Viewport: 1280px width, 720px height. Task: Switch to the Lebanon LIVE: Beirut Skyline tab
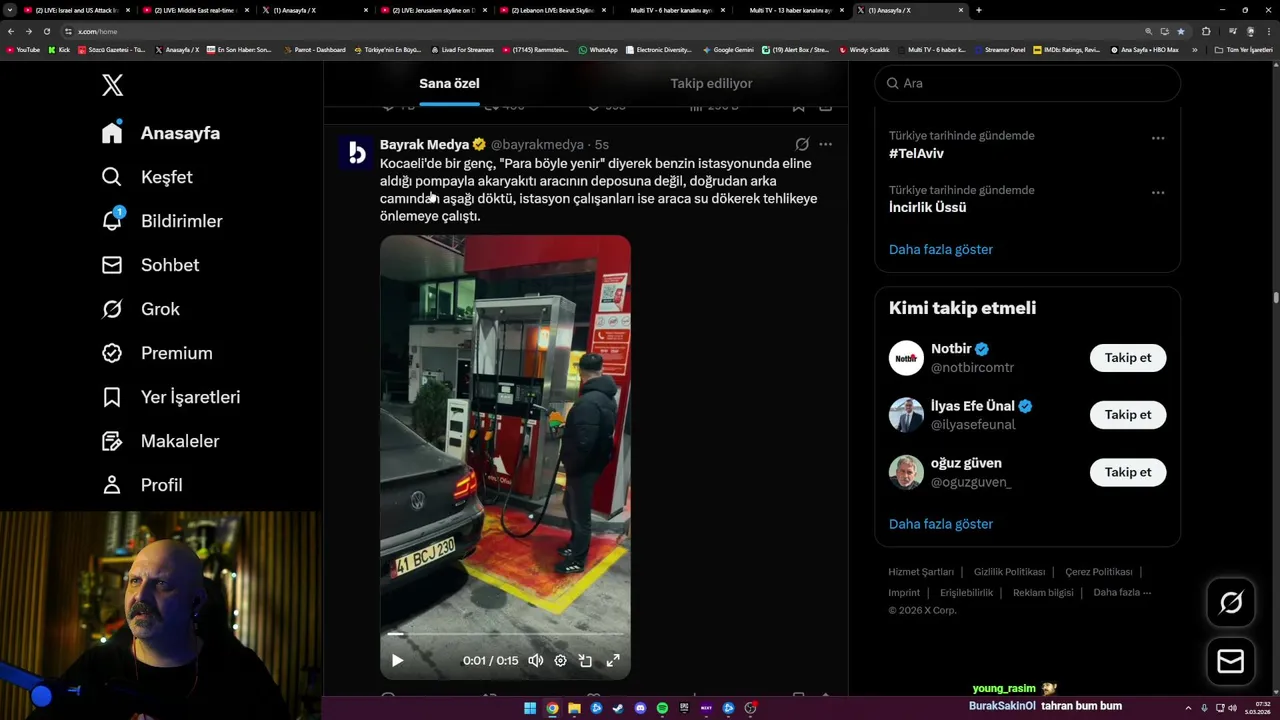[x=552, y=10]
